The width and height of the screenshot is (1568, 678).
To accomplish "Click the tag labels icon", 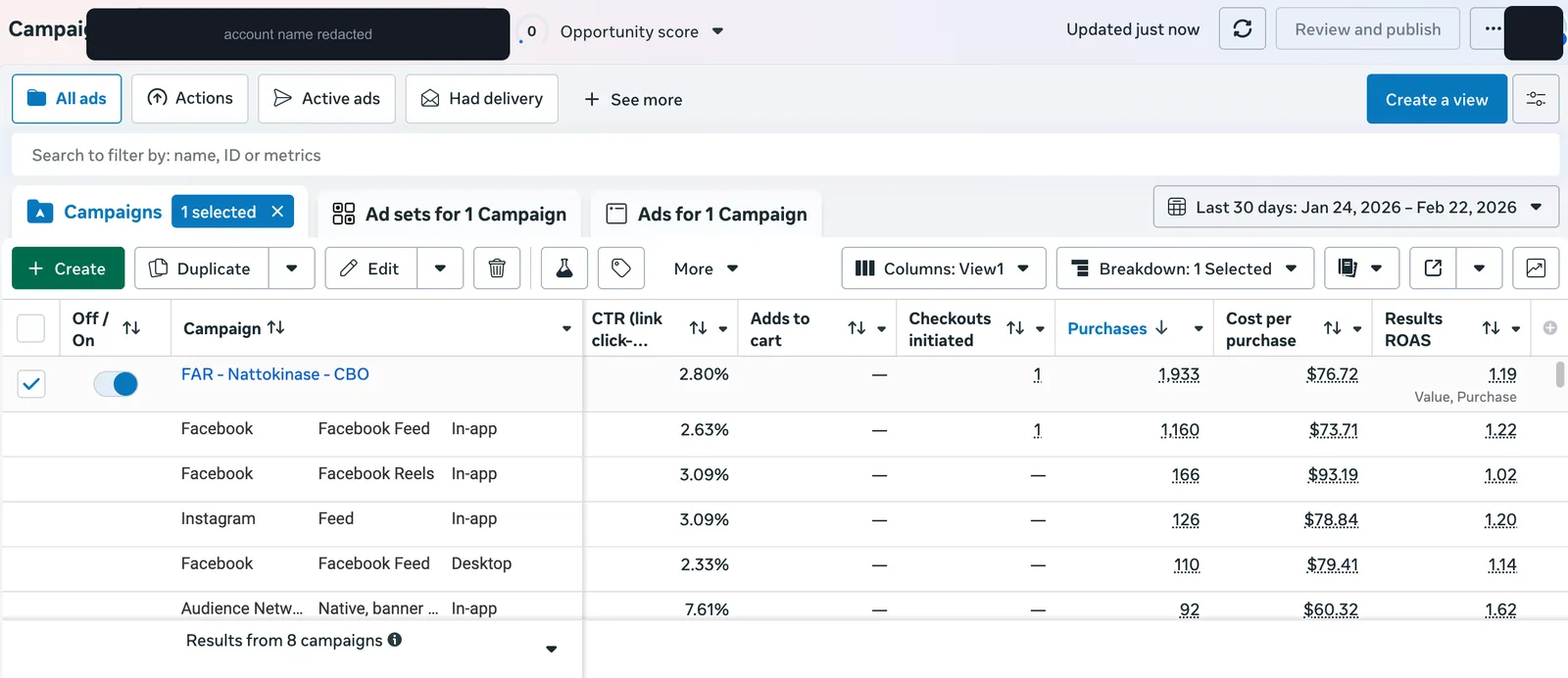I will coord(621,268).
